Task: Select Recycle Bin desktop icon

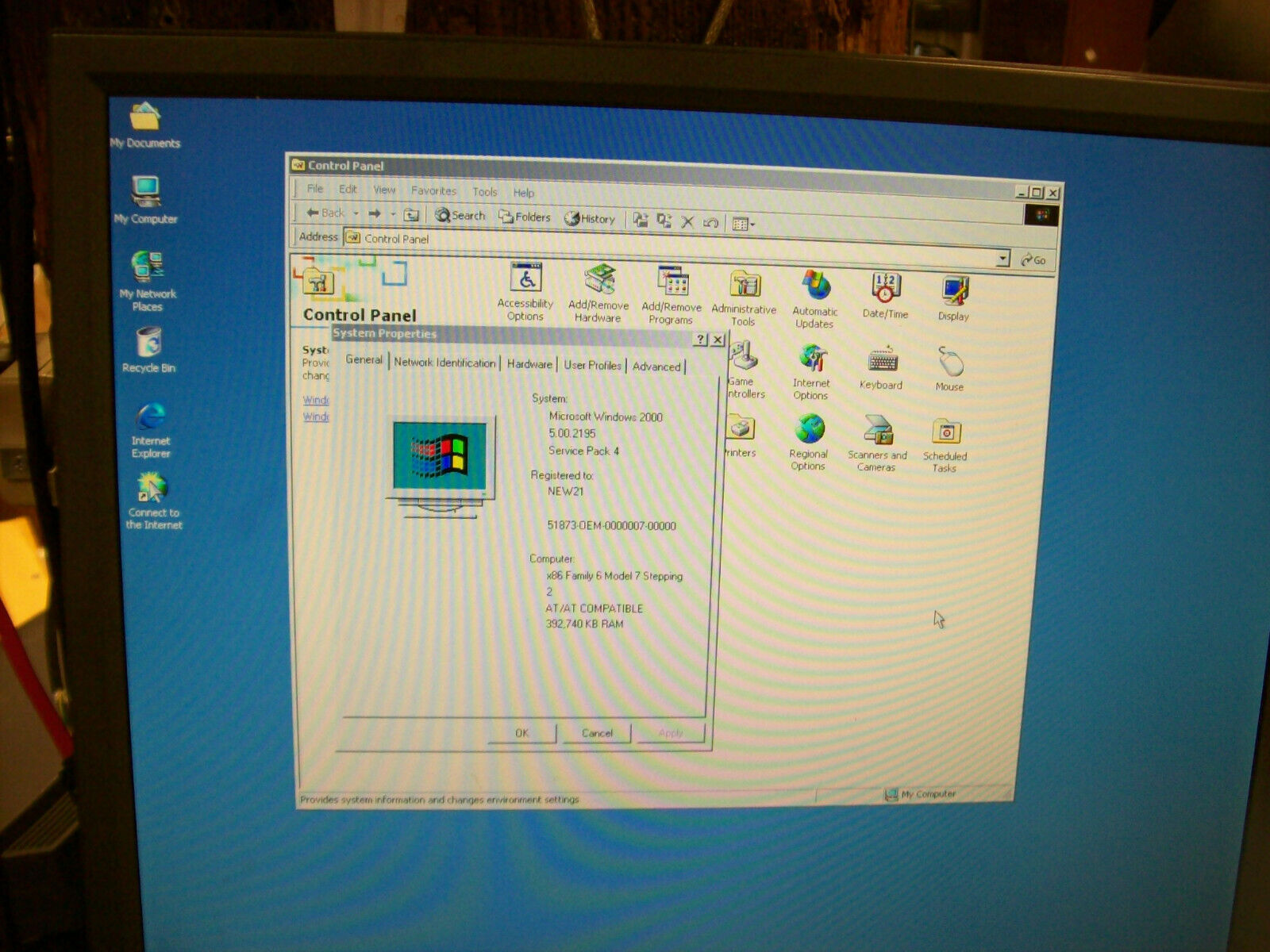Action: 149,351
